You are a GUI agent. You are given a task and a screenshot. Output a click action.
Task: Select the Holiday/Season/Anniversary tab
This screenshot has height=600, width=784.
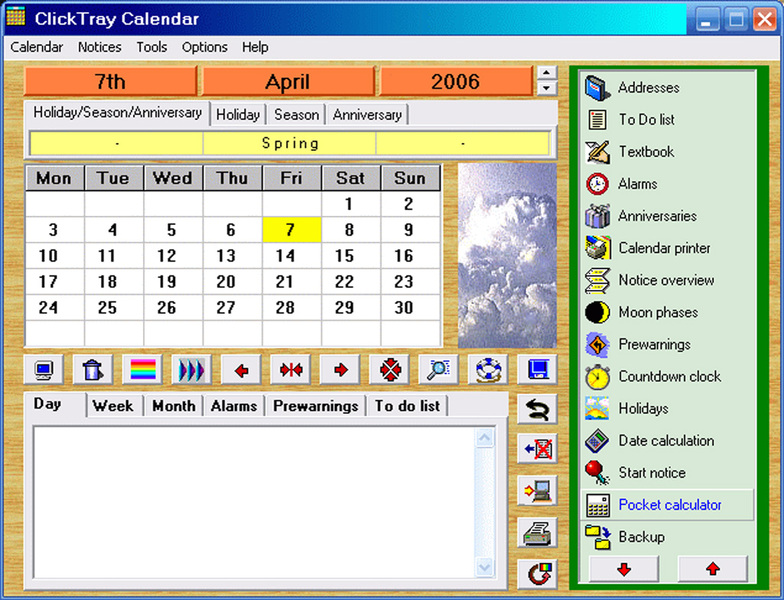tap(118, 113)
